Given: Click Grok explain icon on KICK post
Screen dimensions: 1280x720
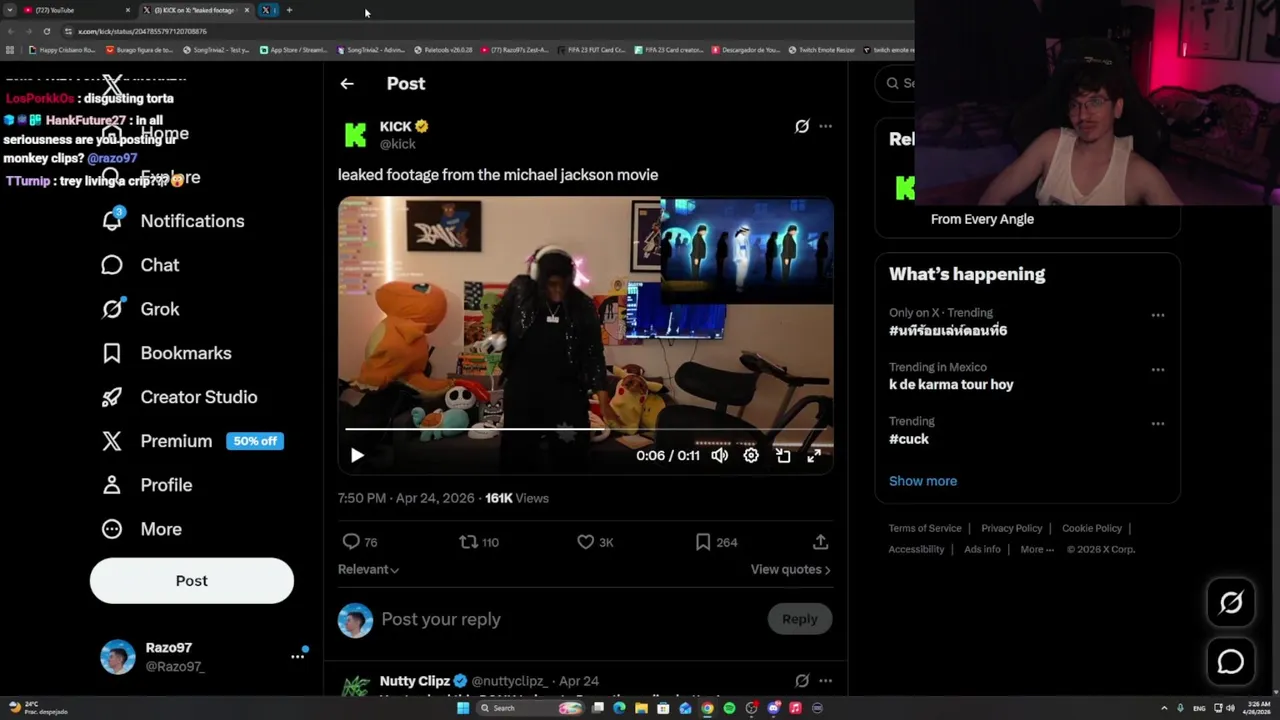Looking at the screenshot, I should [802, 126].
